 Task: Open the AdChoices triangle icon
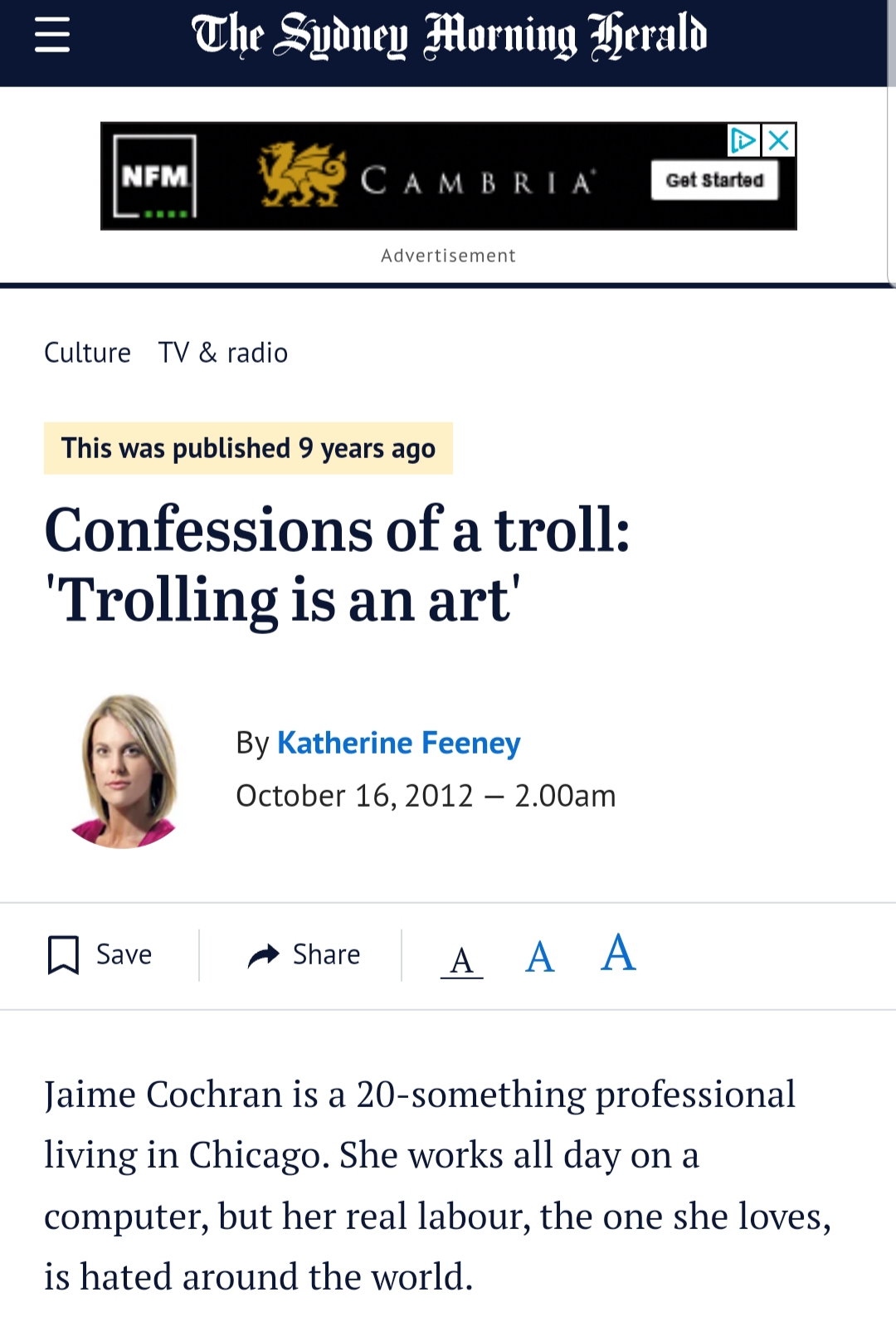pyautogui.click(x=743, y=140)
